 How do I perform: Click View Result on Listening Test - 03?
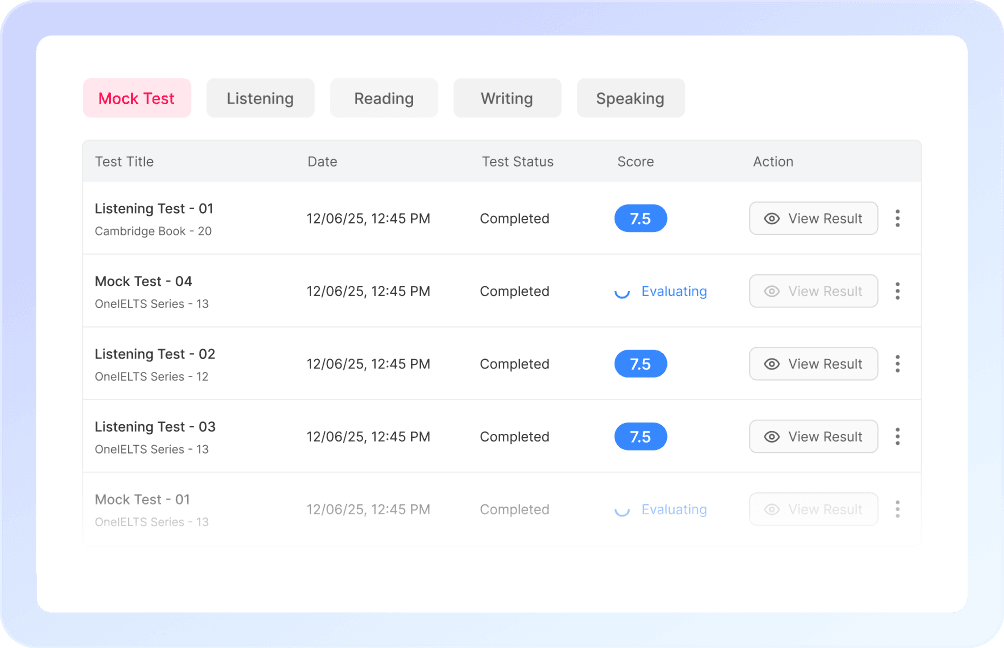[813, 436]
